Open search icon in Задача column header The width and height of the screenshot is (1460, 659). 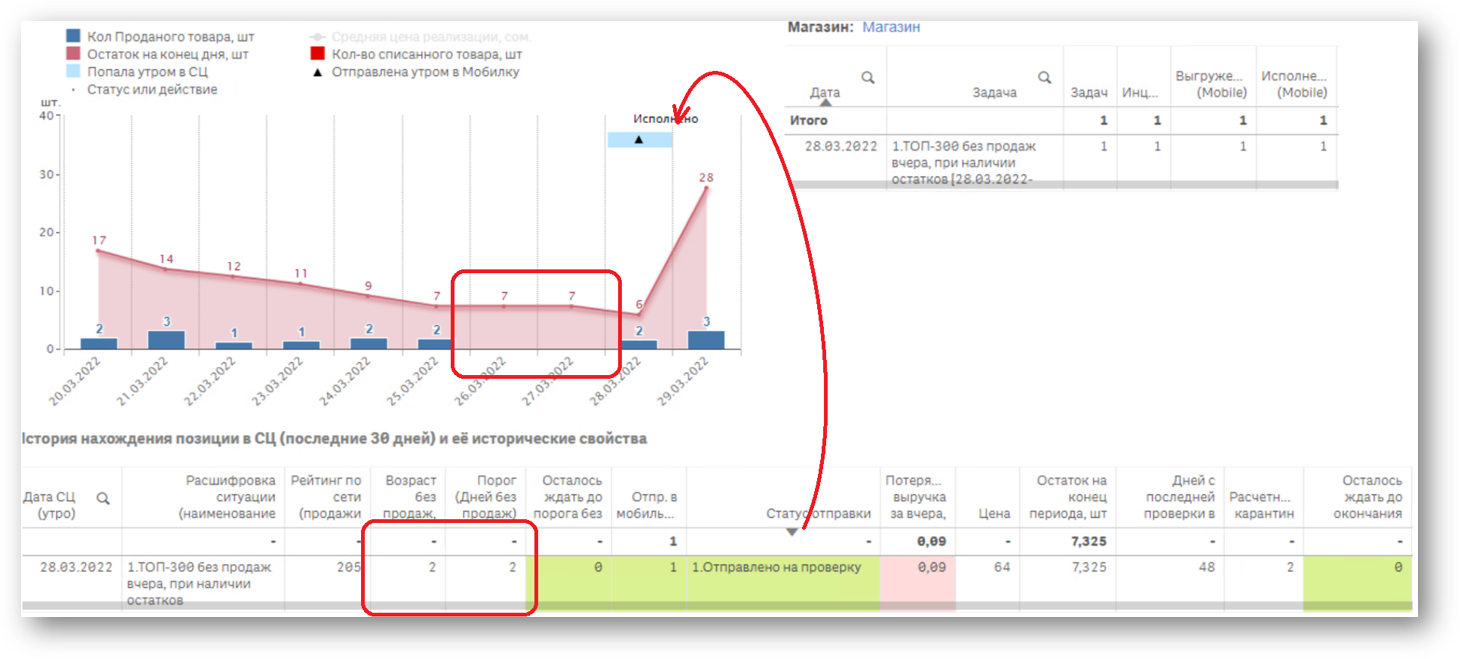[x=1044, y=77]
